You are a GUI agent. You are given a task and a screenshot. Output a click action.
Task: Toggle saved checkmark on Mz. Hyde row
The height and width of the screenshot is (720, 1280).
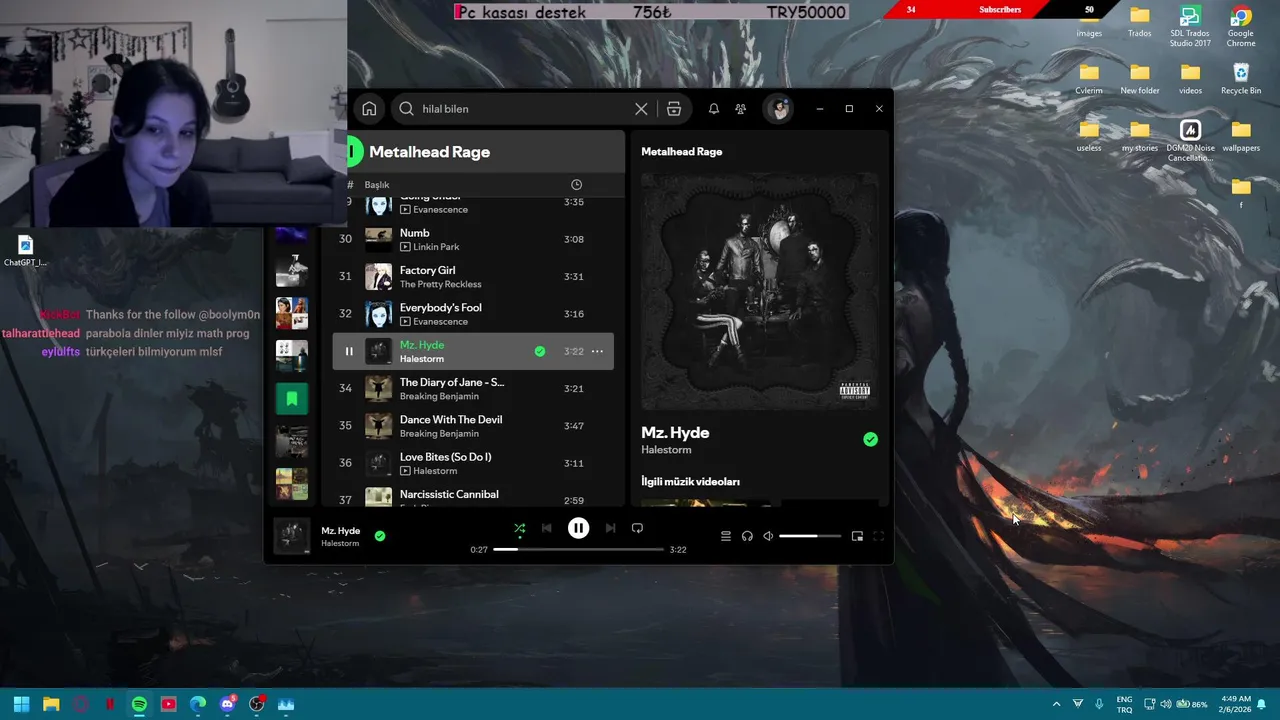click(540, 351)
